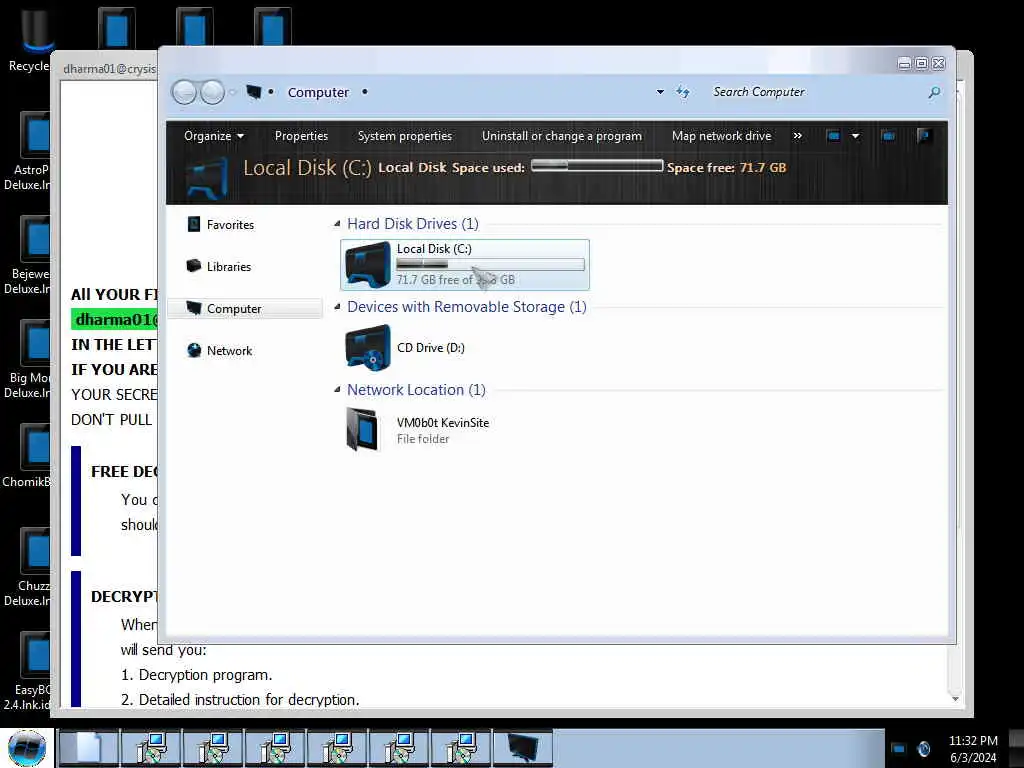Select the ChomikBox desktop icon
Viewport: 1024px width, 768px height.
[x=26, y=456]
